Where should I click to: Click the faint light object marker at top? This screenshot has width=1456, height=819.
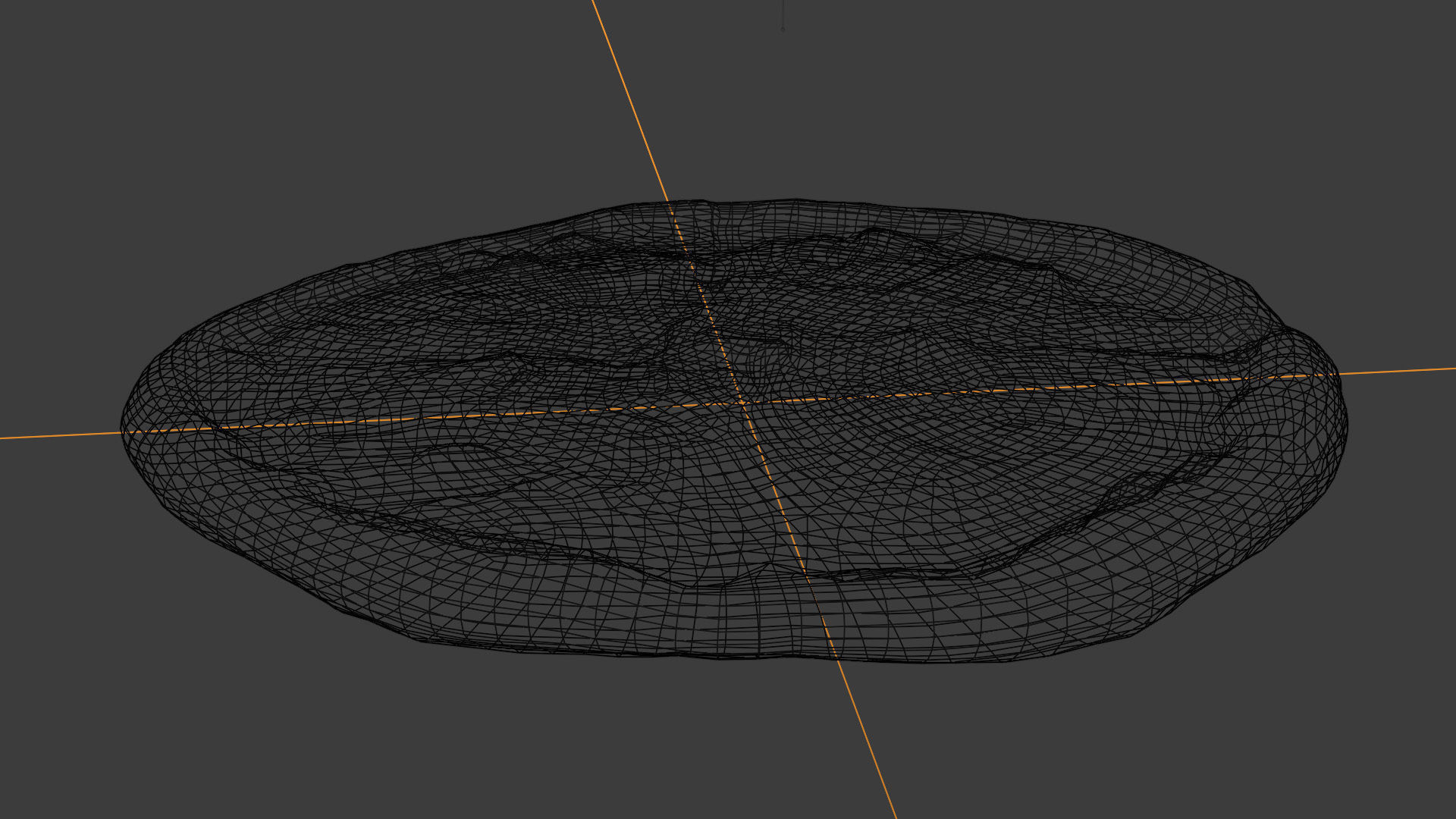pos(783,29)
